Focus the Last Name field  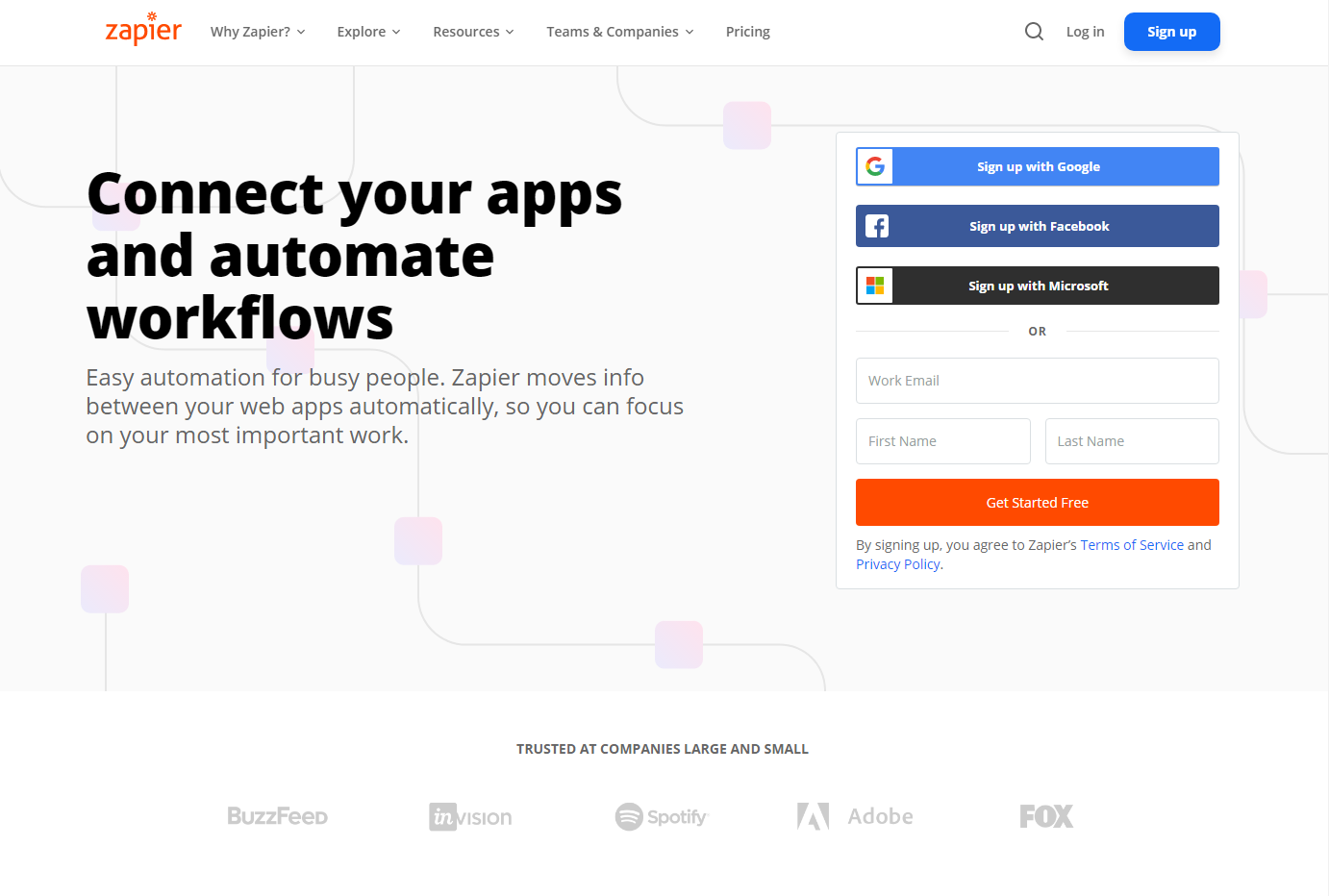click(x=1132, y=441)
